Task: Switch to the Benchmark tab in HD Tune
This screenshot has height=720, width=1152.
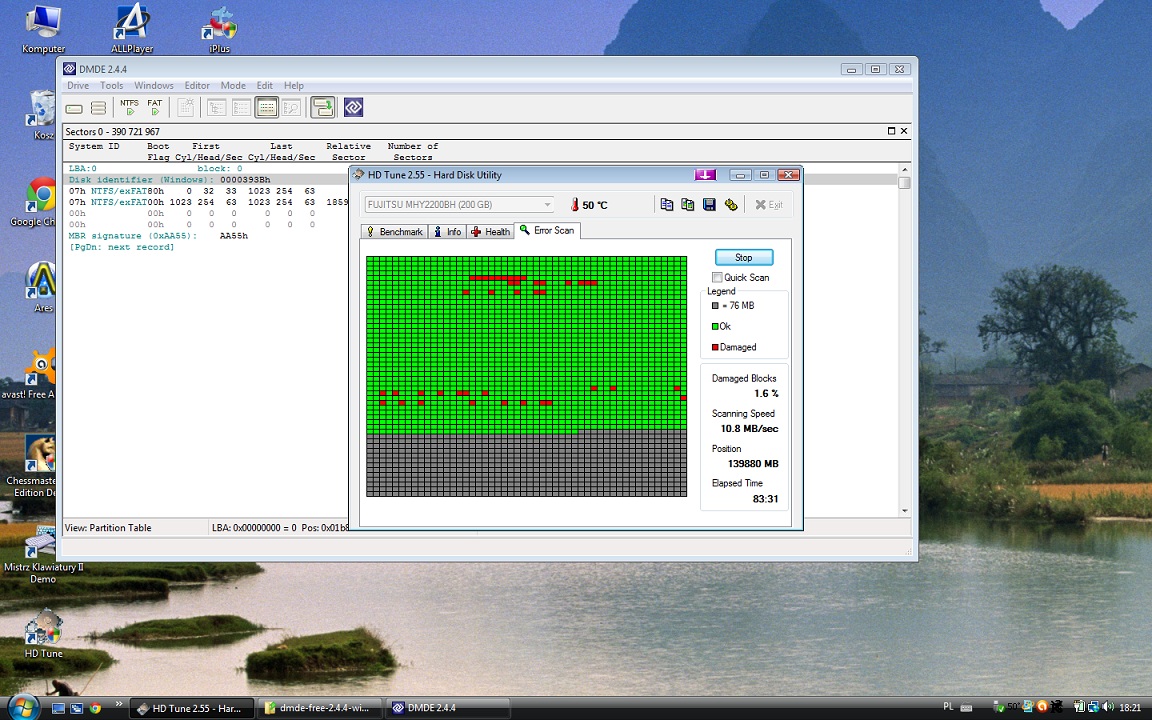Action: (x=395, y=231)
